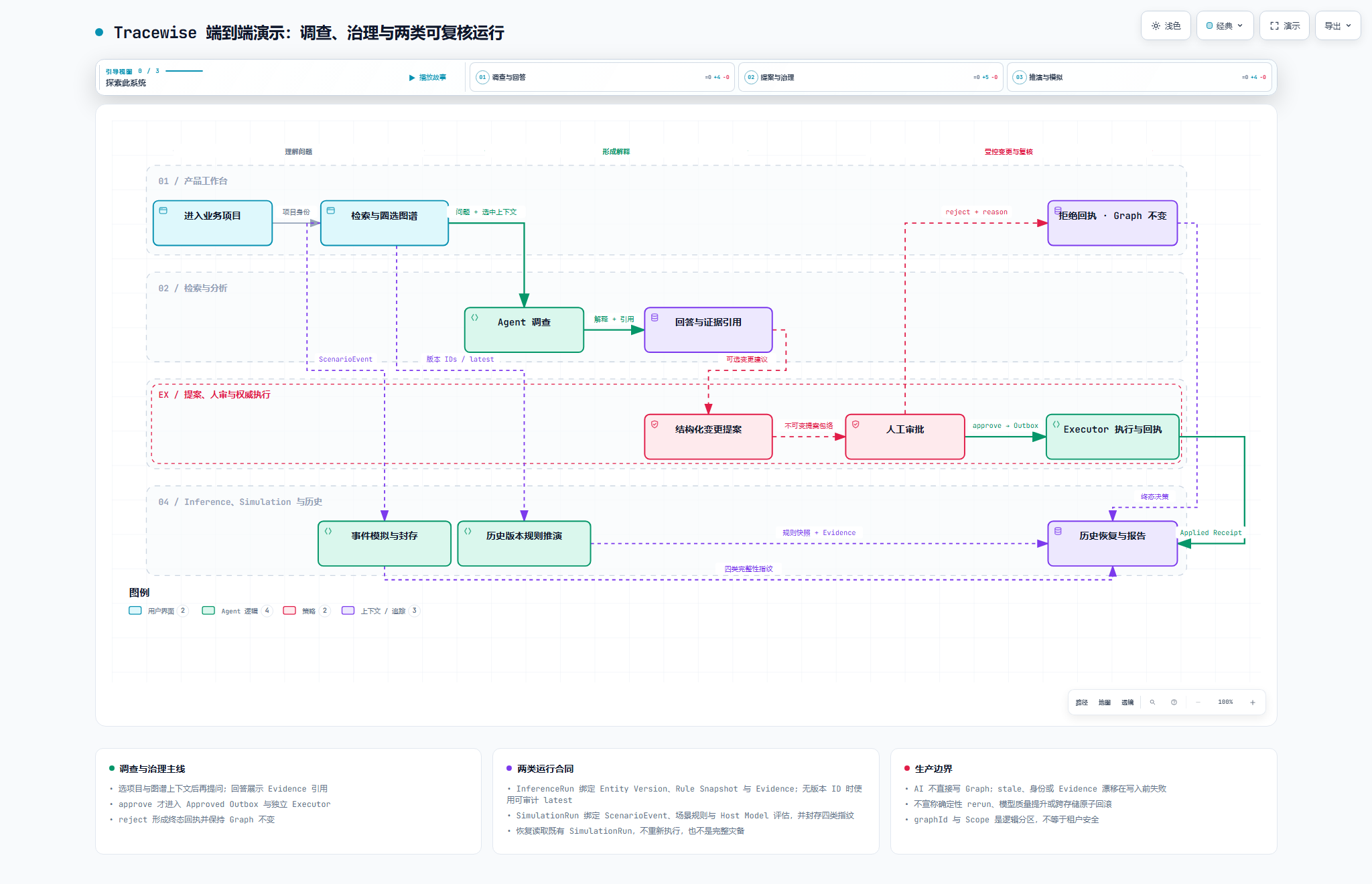Click shield icon on 结构化变更提案 node

tap(655, 425)
